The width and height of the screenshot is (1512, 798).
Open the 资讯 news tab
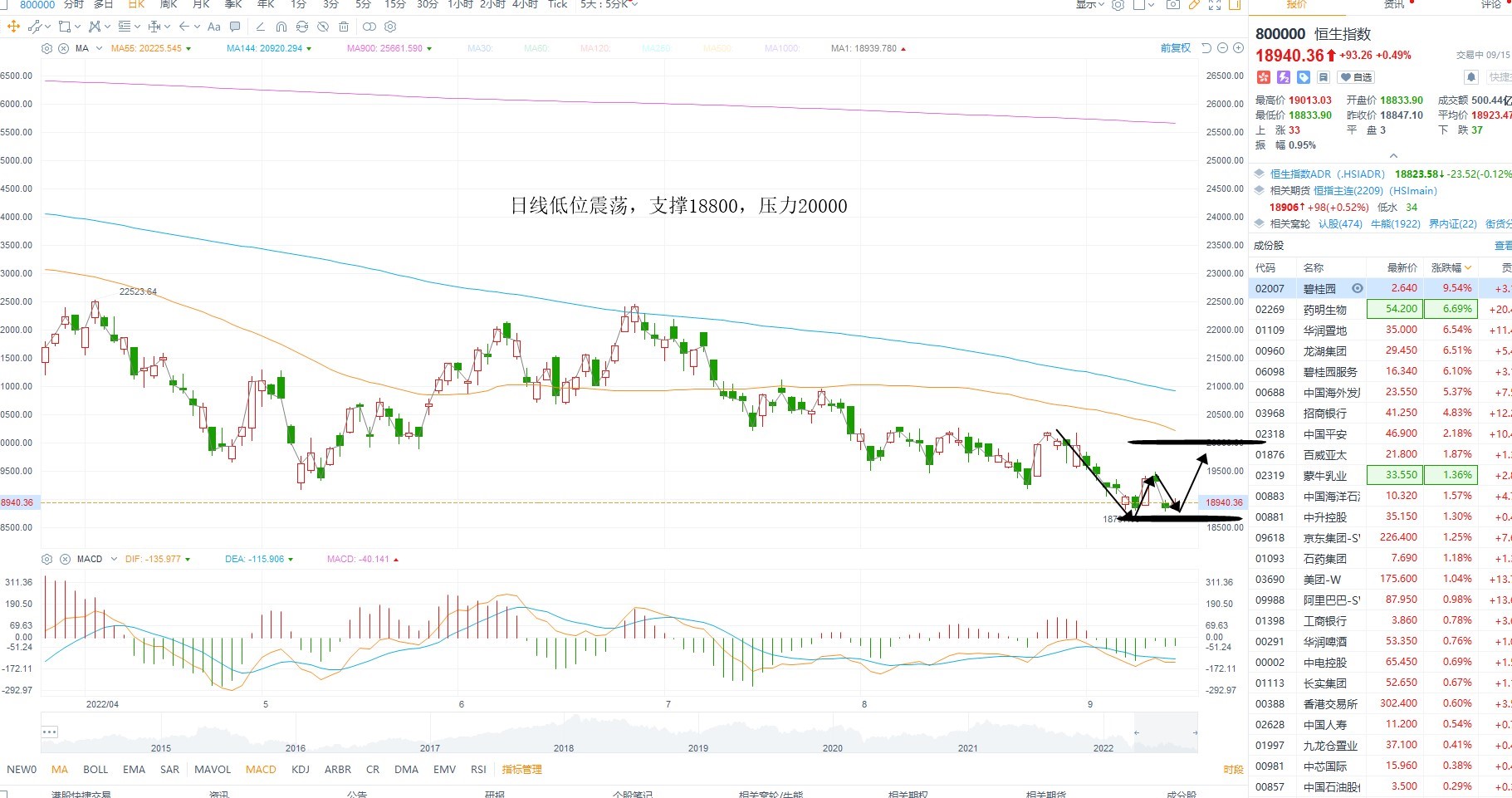1394,4
